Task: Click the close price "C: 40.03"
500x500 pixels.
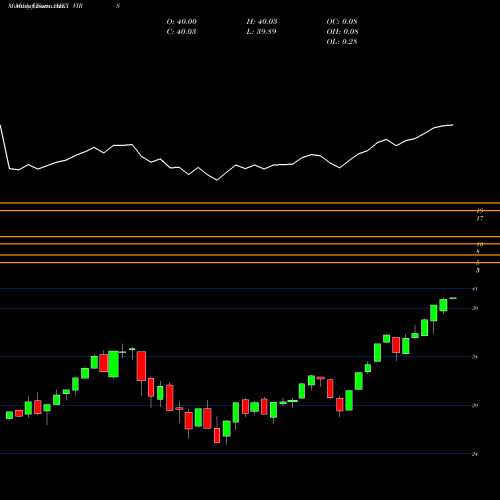Action: pos(181,32)
